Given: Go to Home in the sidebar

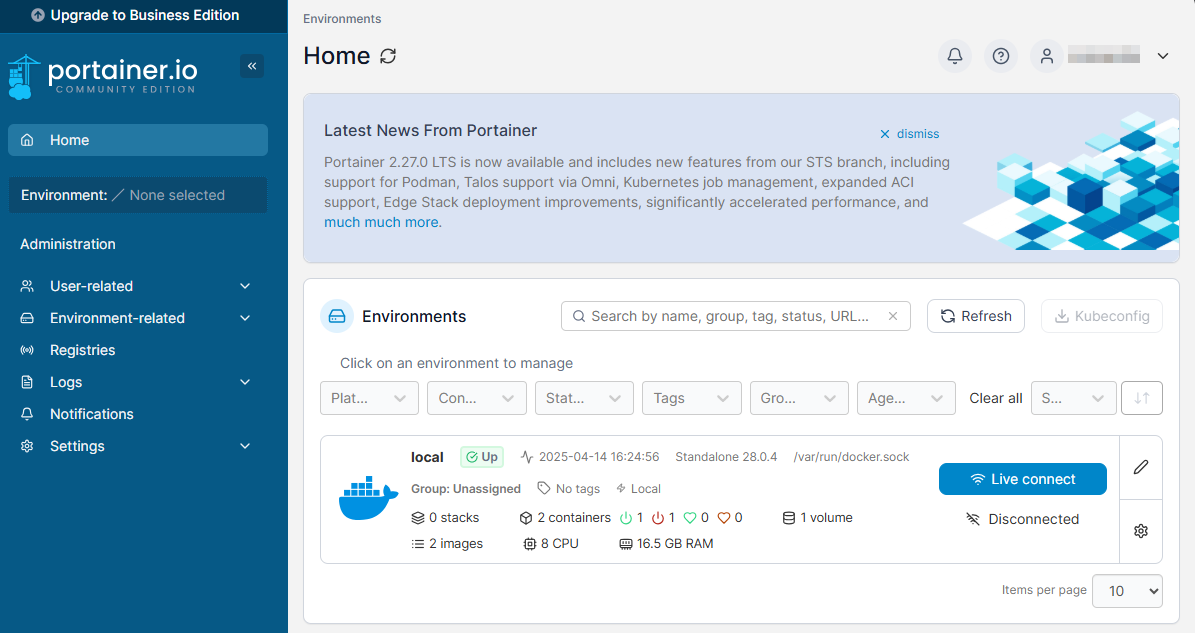Looking at the screenshot, I should tap(138, 140).
